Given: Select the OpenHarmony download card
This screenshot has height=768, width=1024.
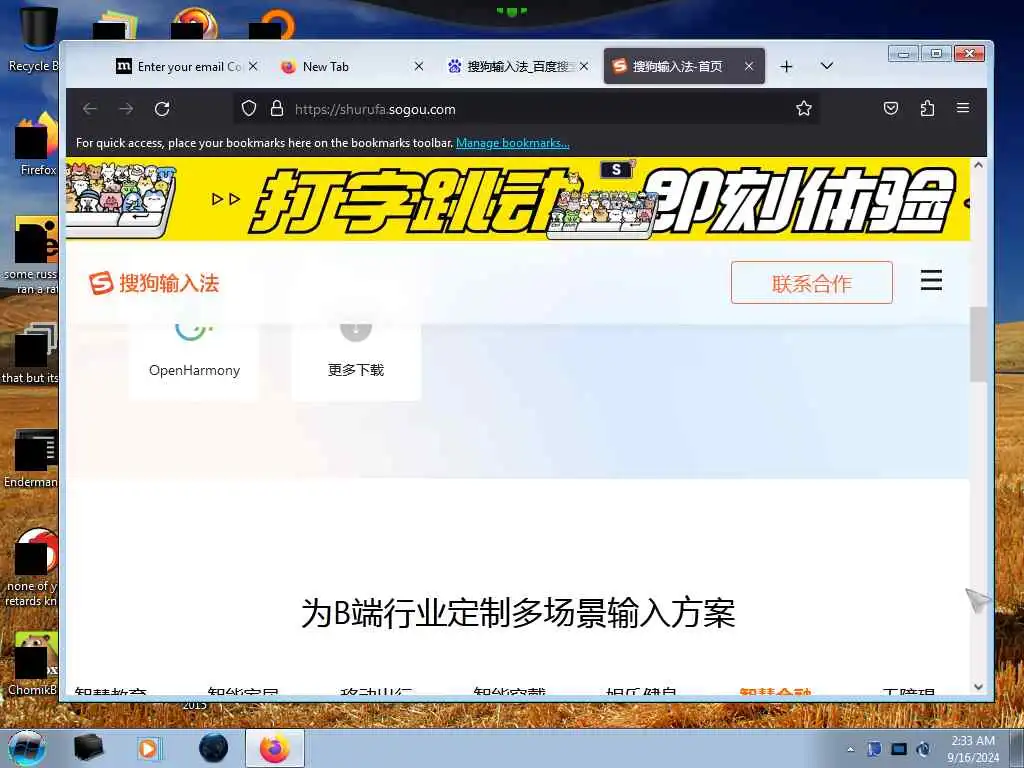Looking at the screenshot, I should [194, 360].
